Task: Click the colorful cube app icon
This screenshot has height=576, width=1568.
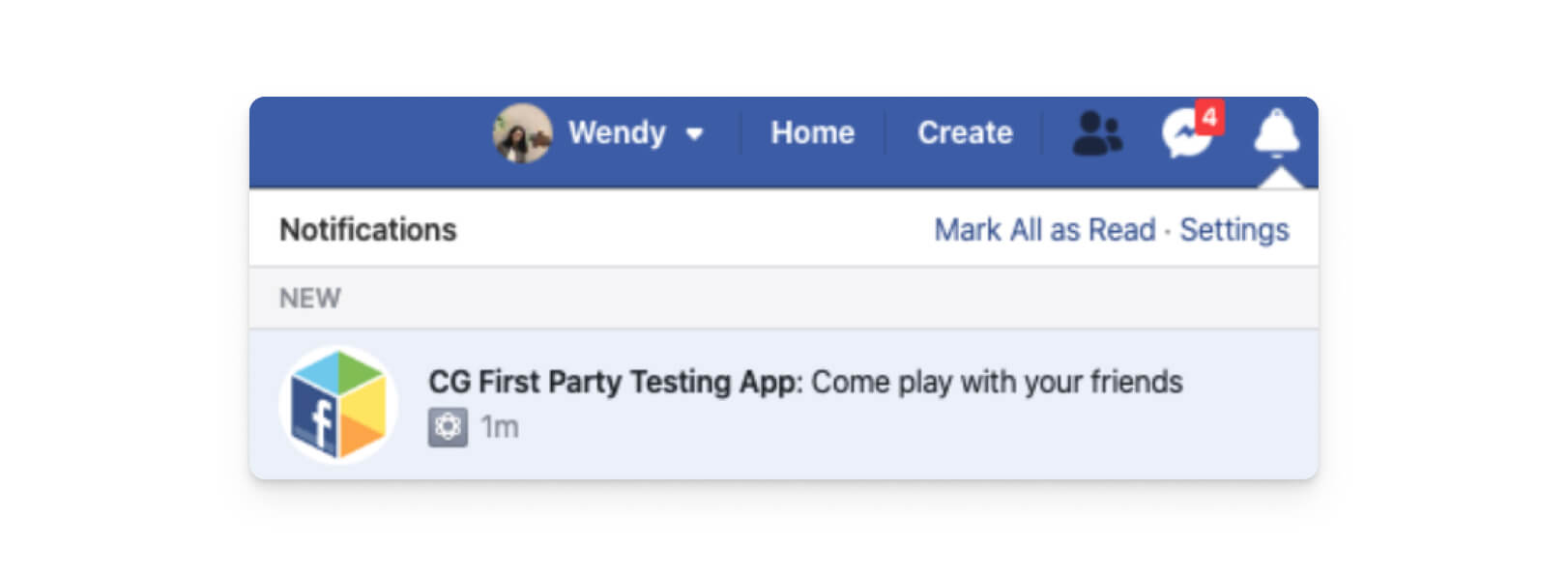Action: coord(338,405)
